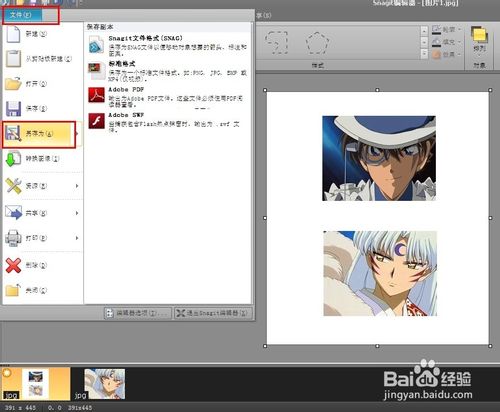Select the 保存 (Save) menu entry
Screen dimensions: 500x412
coord(42,108)
